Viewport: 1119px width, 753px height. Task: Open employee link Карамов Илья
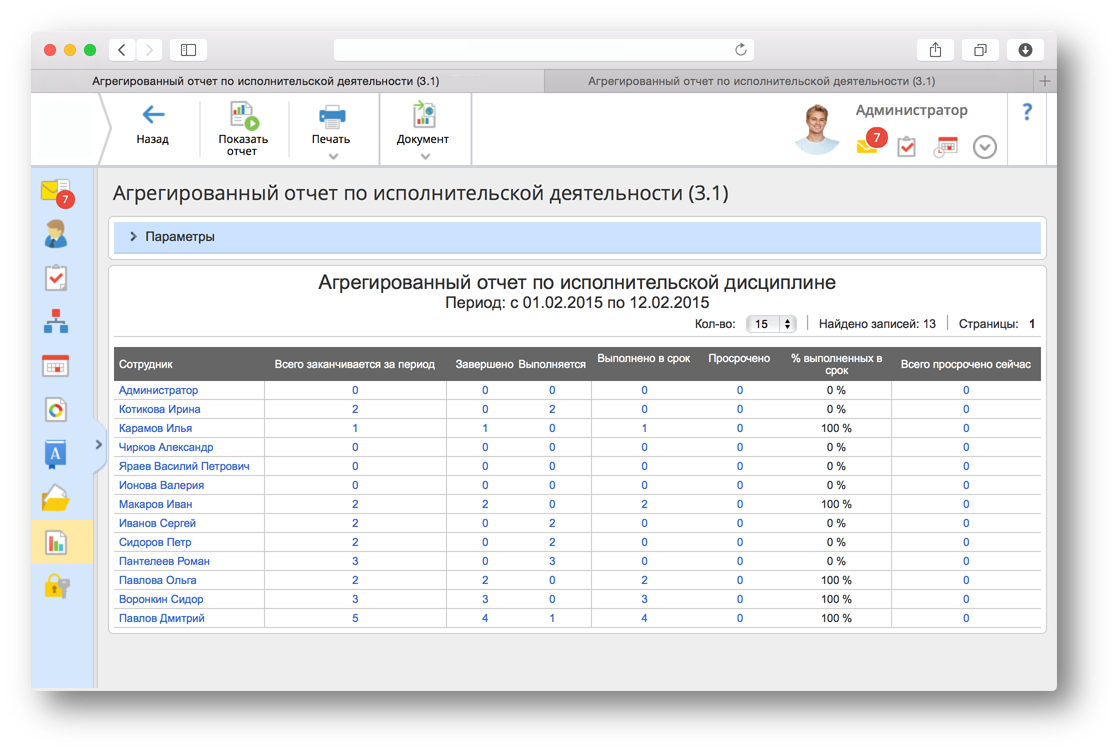tap(155, 428)
